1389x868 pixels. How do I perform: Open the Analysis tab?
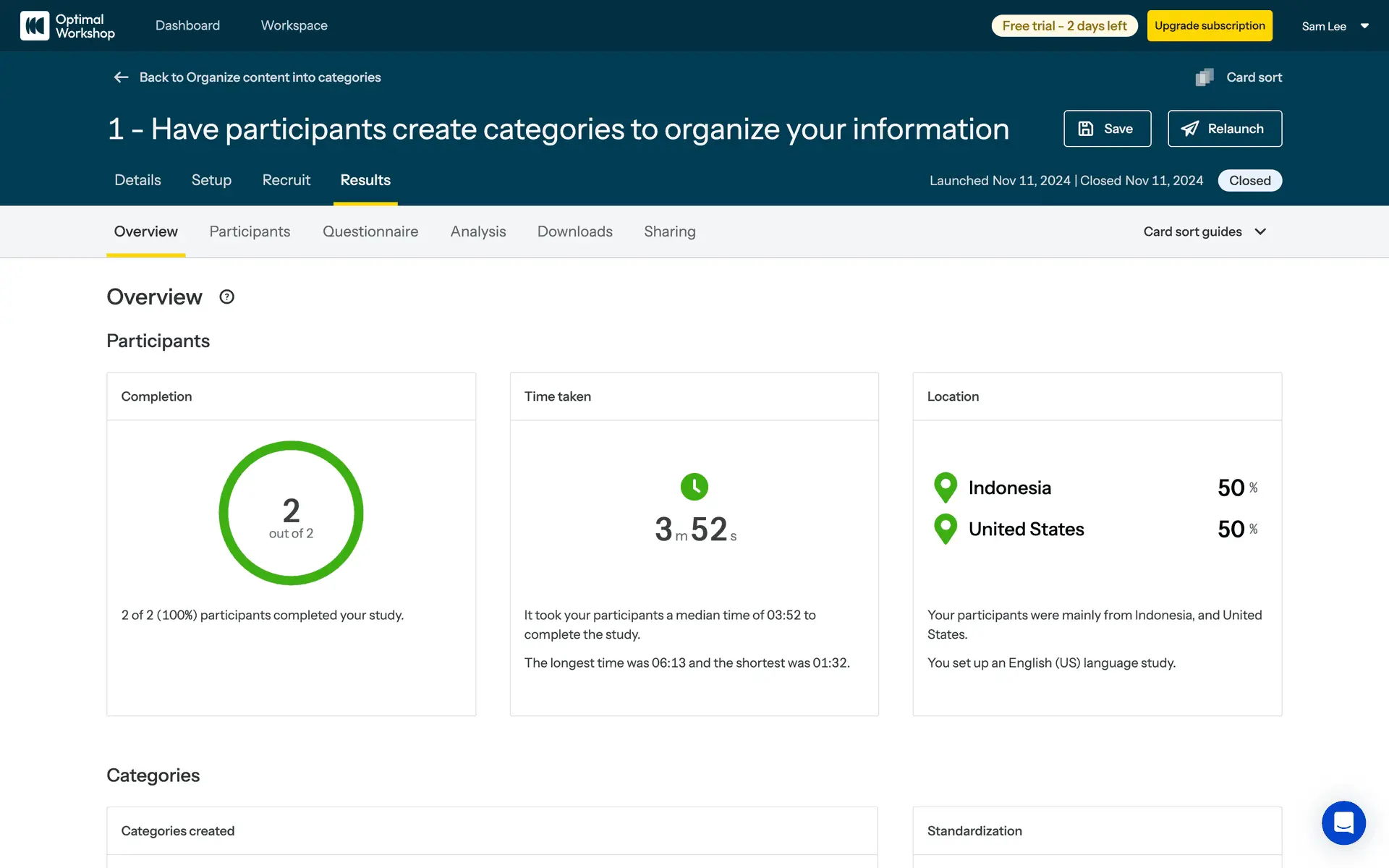[477, 231]
